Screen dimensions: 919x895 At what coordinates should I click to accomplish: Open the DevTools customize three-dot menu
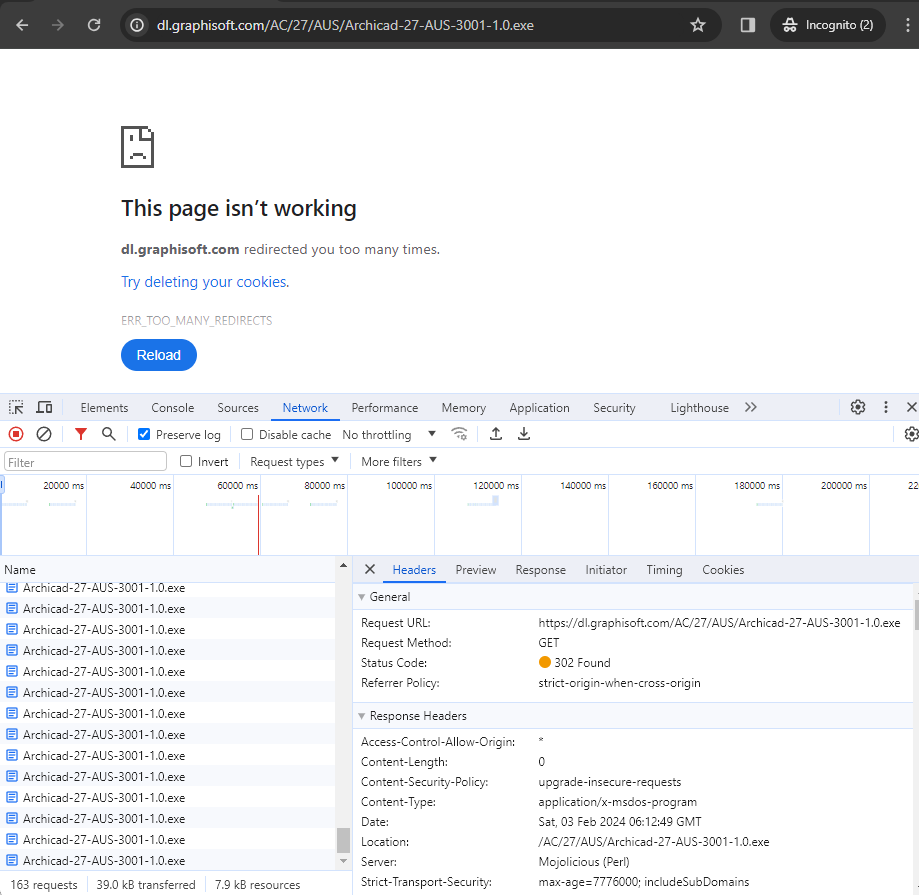pos(886,407)
